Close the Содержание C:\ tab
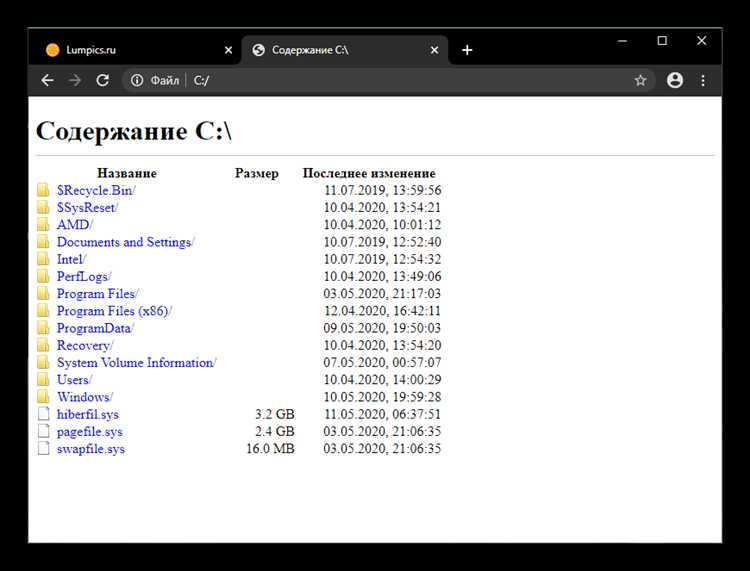The image size is (750, 571). click(x=433, y=50)
